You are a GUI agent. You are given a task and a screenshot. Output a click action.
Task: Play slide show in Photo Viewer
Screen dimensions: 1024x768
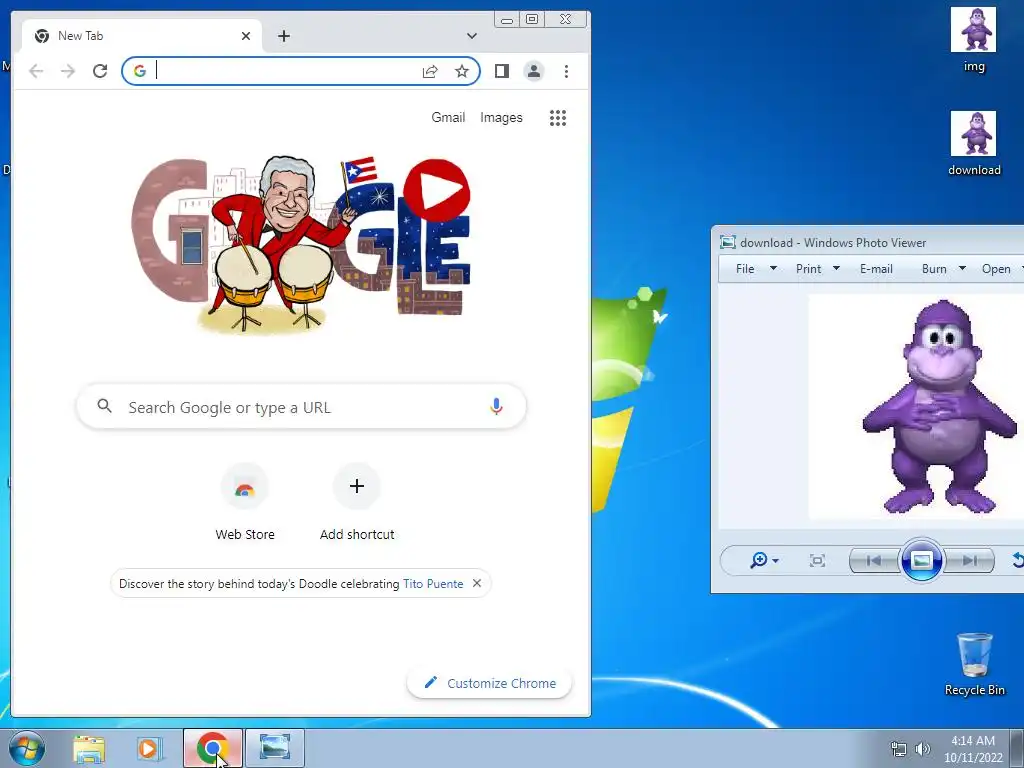click(921, 560)
